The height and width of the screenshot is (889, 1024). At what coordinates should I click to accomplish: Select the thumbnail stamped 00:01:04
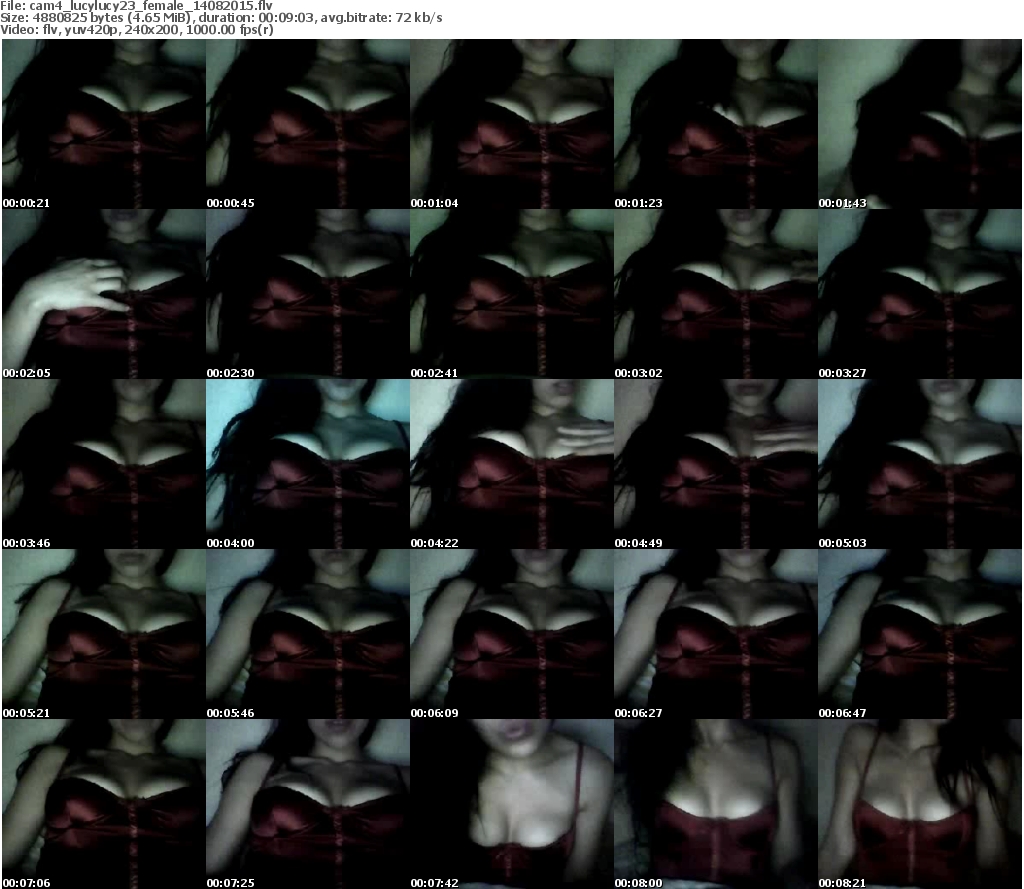[x=512, y=124]
